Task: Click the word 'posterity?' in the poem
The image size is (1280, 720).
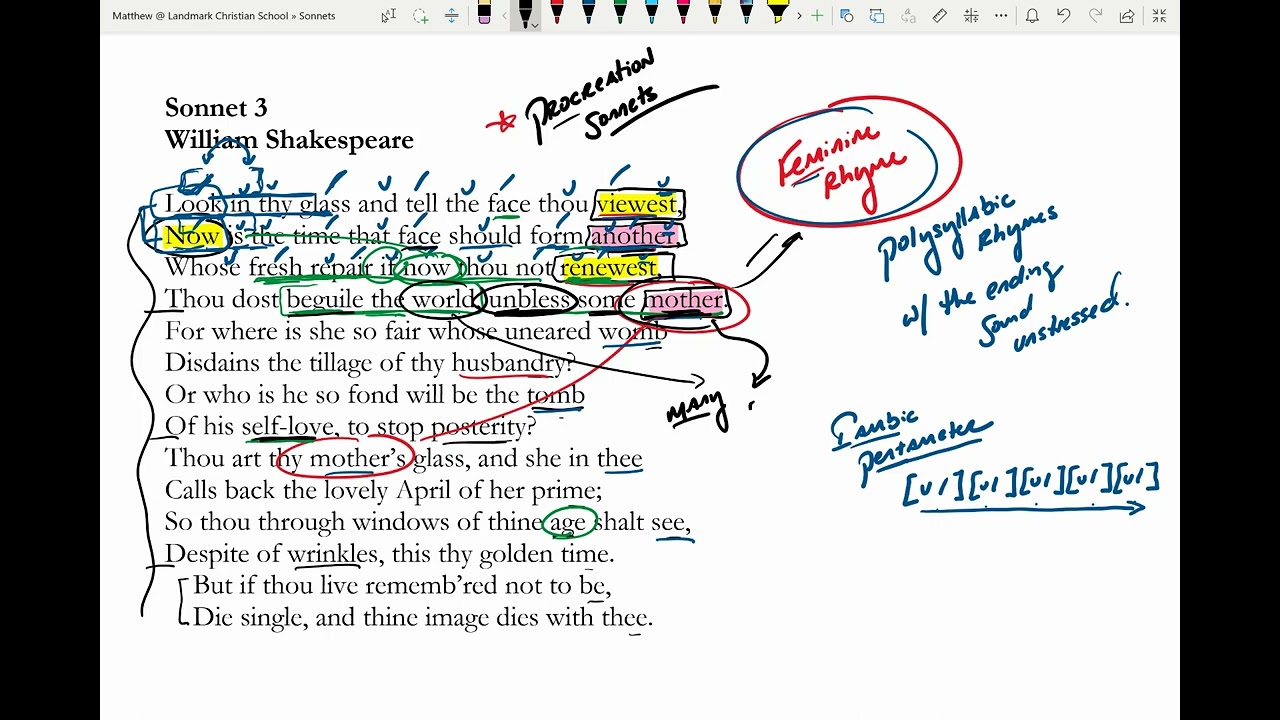Action: click(x=483, y=427)
